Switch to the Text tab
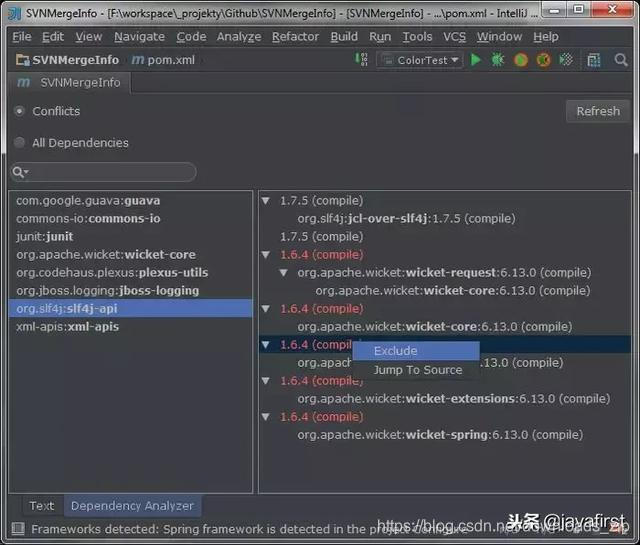Image resolution: width=640 pixels, height=545 pixels. [42, 506]
